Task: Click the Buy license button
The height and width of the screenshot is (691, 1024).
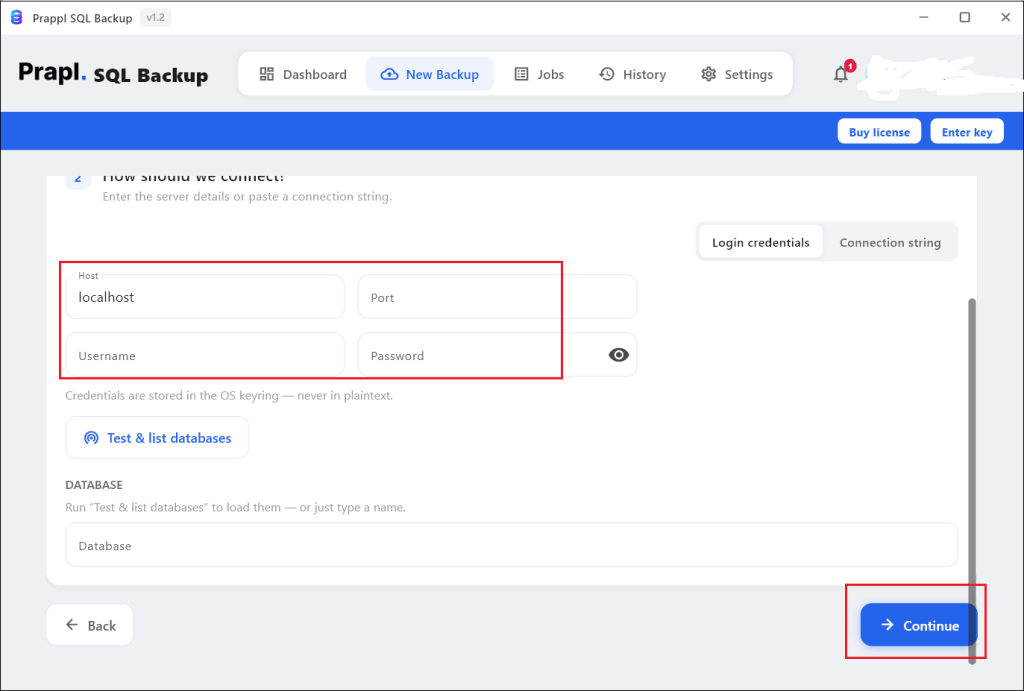Action: (x=879, y=131)
